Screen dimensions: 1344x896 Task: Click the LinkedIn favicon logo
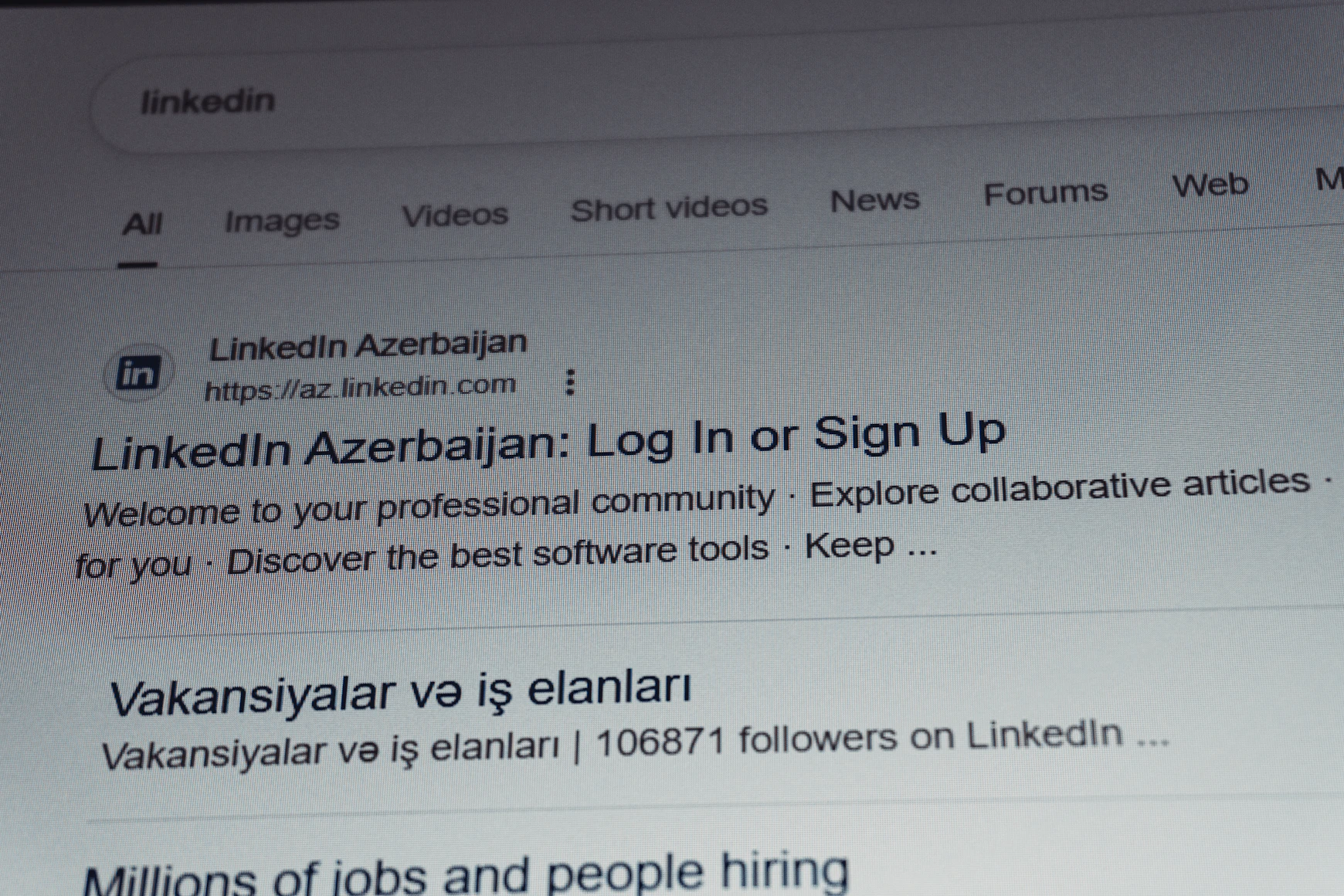coord(138,373)
